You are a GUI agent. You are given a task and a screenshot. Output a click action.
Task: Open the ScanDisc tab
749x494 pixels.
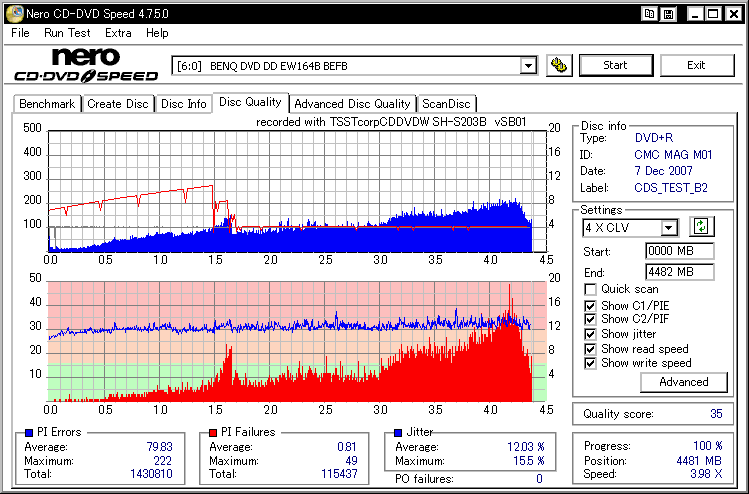coord(446,103)
